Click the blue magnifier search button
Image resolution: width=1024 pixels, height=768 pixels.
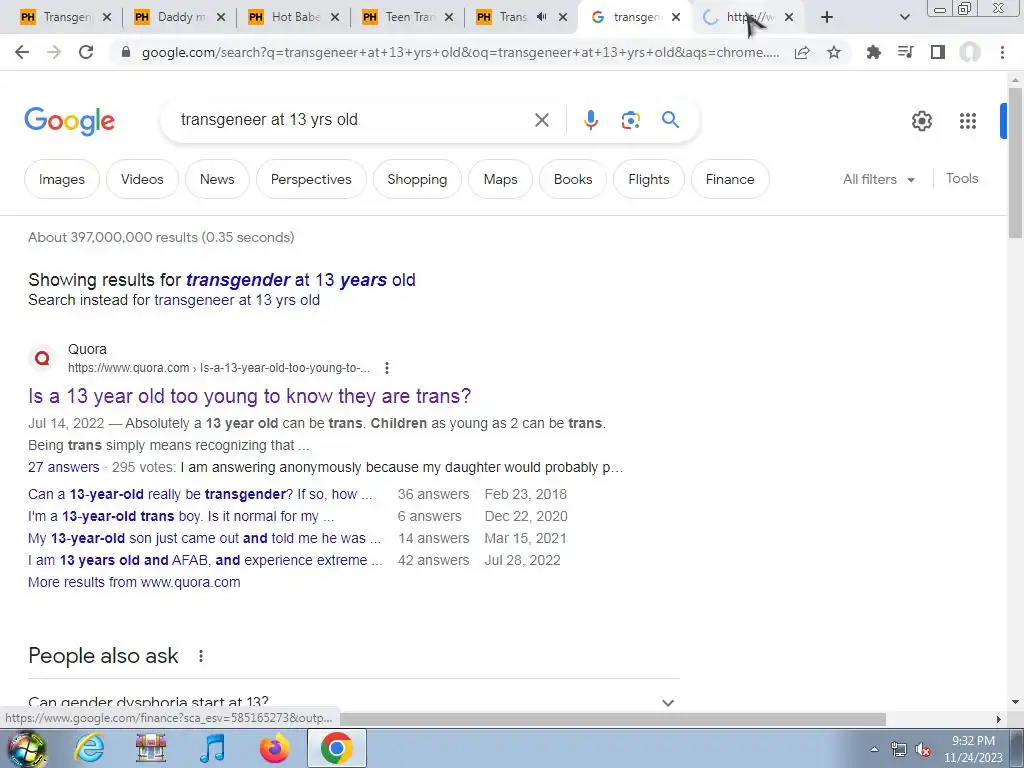pyautogui.click(x=670, y=120)
